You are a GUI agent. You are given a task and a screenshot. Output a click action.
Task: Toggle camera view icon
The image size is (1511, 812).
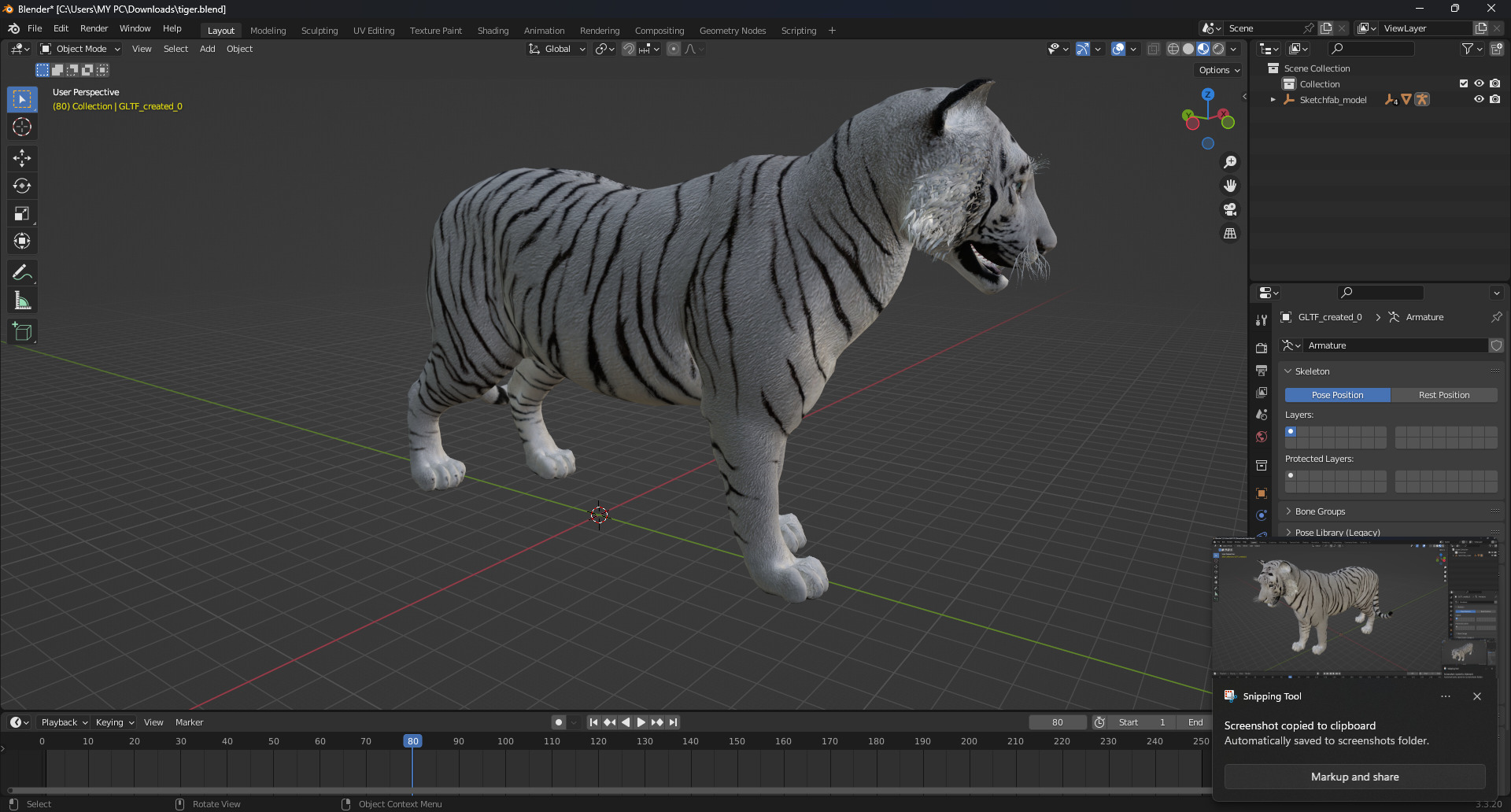pos(1230,209)
